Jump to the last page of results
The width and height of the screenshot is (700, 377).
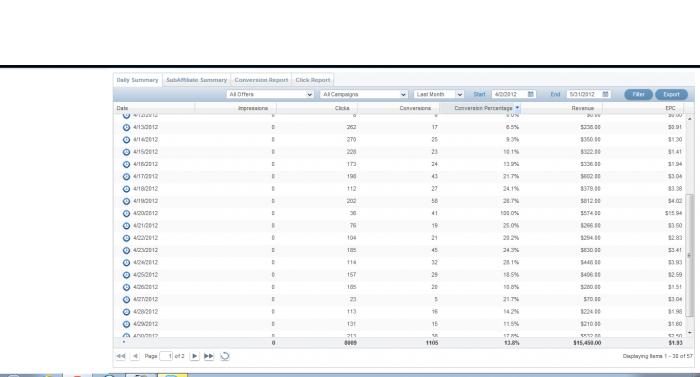[x=208, y=356]
